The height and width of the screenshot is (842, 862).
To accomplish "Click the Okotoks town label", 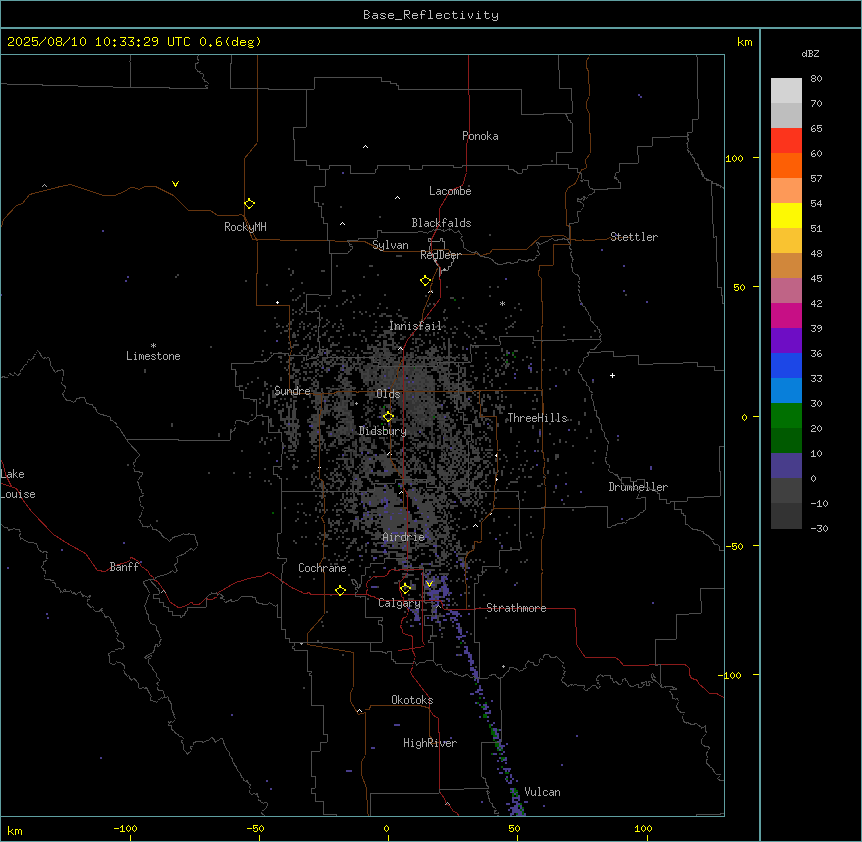I will (x=412, y=700).
